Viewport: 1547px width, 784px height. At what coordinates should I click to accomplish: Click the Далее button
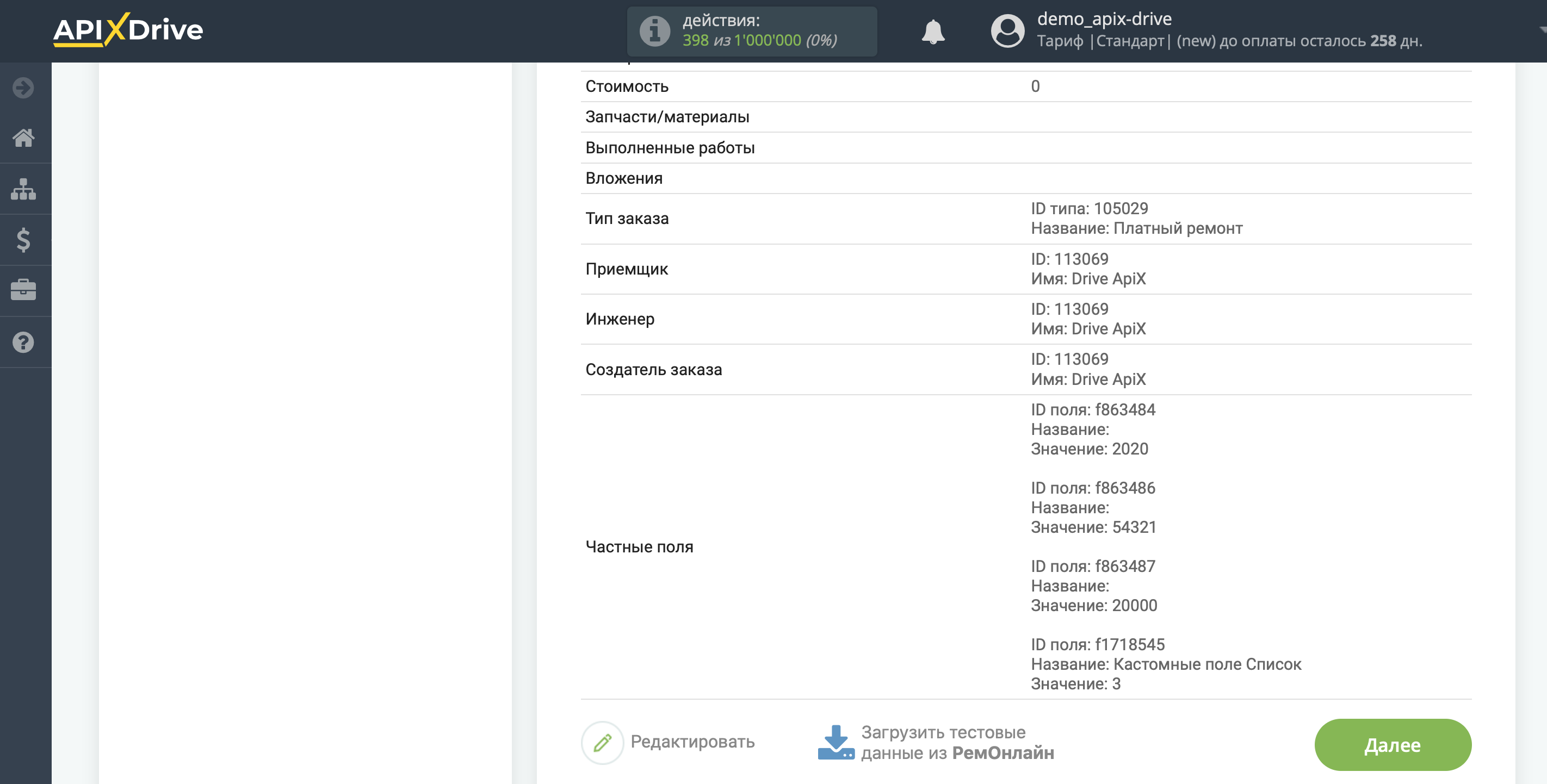pyautogui.click(x=1393, y=745)
